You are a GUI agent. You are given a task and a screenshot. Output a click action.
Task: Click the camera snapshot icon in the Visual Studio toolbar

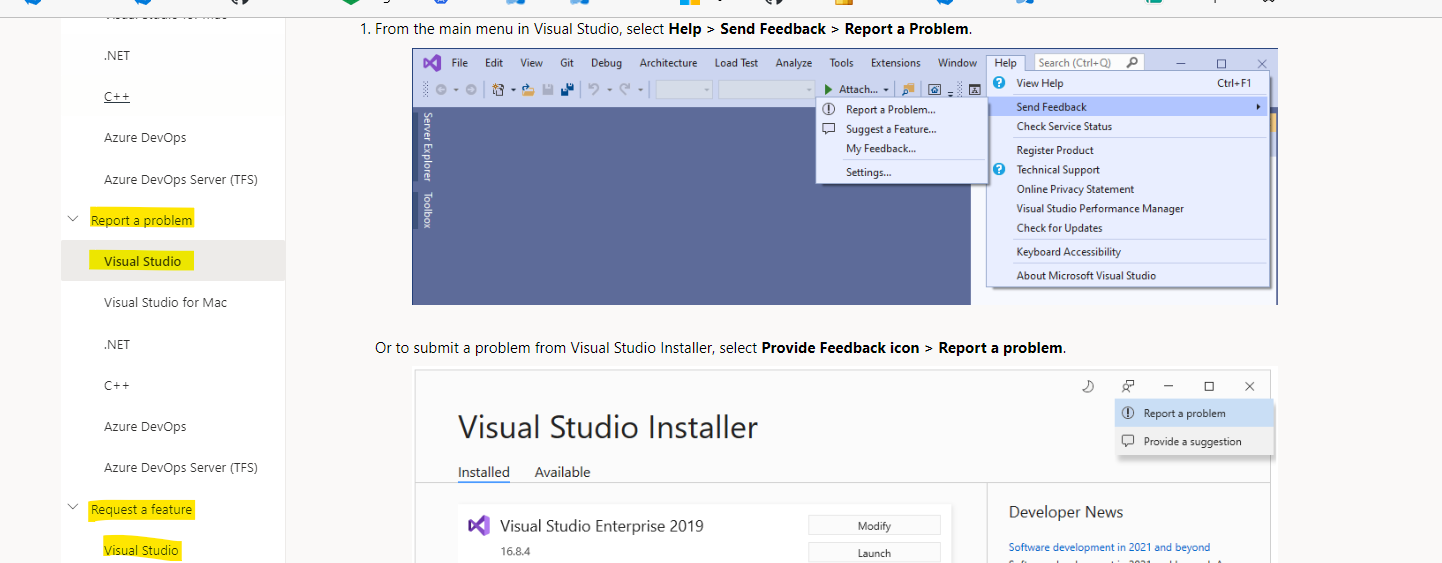(x=934, y=89)
